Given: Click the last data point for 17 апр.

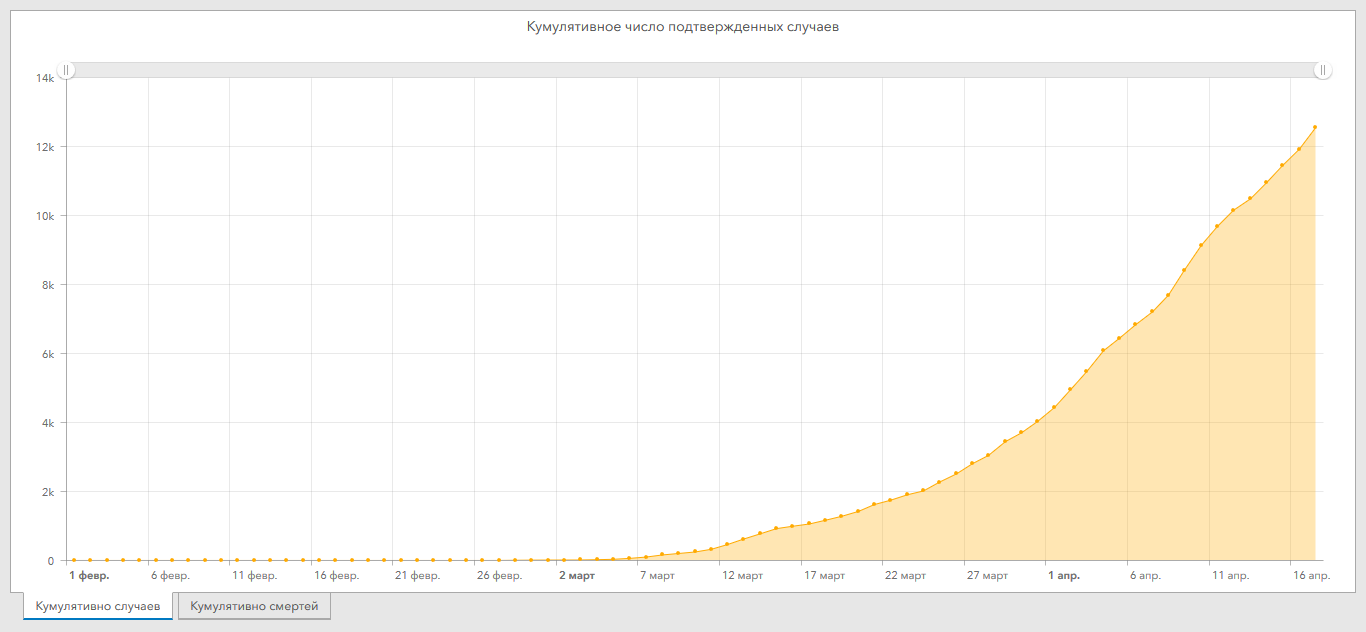Looking at the screenshot, I should [1315, 127].
